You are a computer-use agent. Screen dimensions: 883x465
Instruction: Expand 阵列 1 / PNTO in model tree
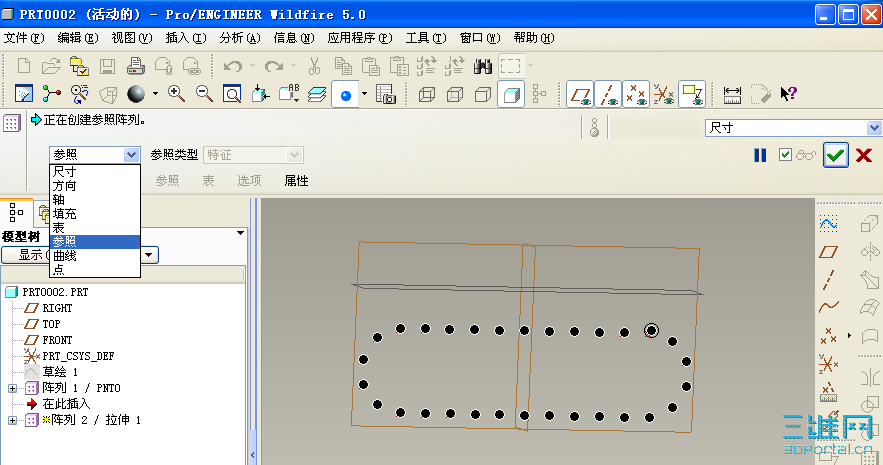pyautogui.click(x=12, y=388)
